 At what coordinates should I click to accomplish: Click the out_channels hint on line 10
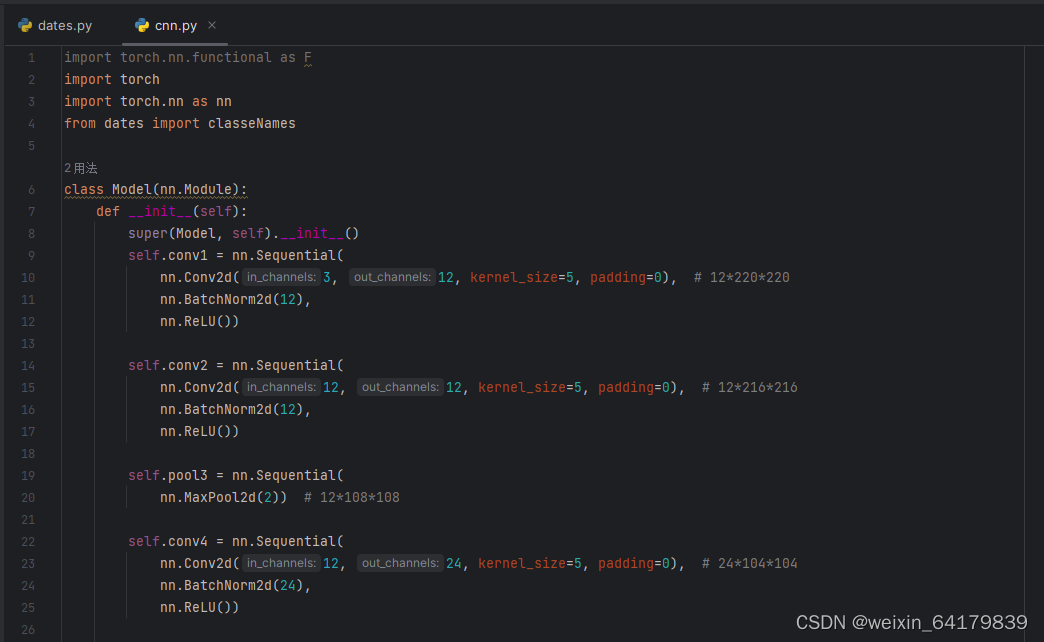point(392,277)
